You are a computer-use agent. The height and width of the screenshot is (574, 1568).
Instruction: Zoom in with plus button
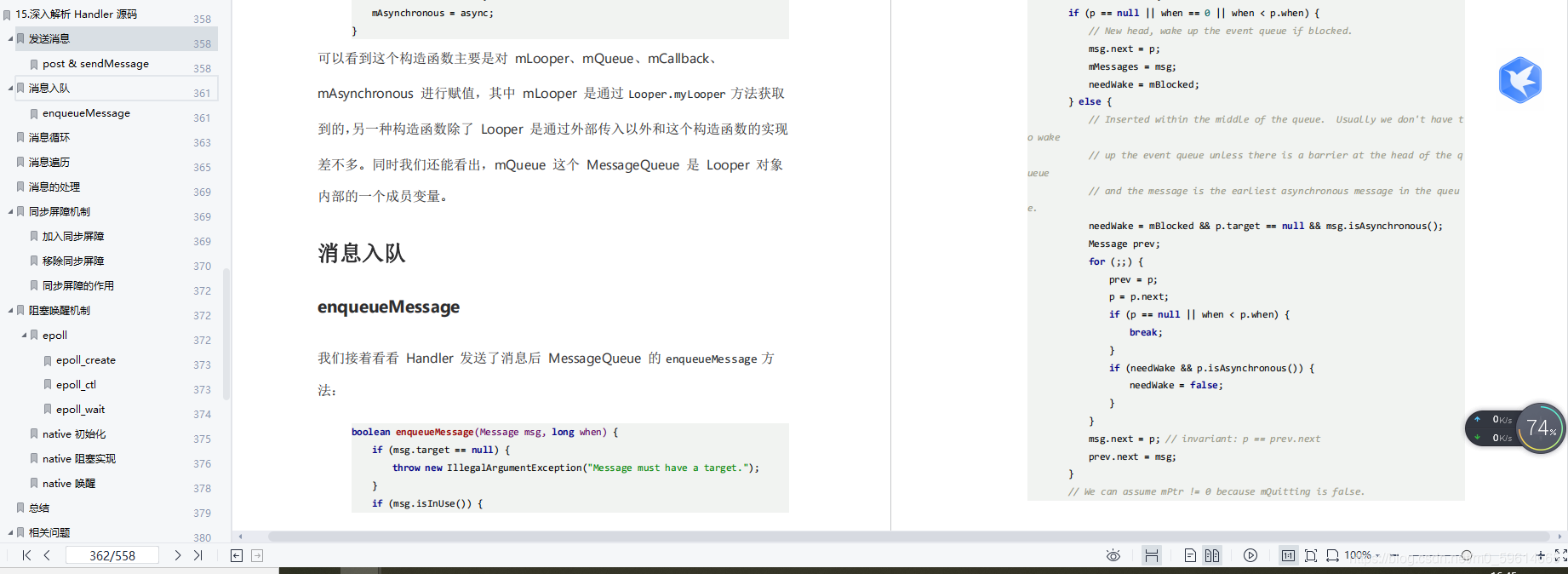pyautogui.click(x=1540, y=555)
